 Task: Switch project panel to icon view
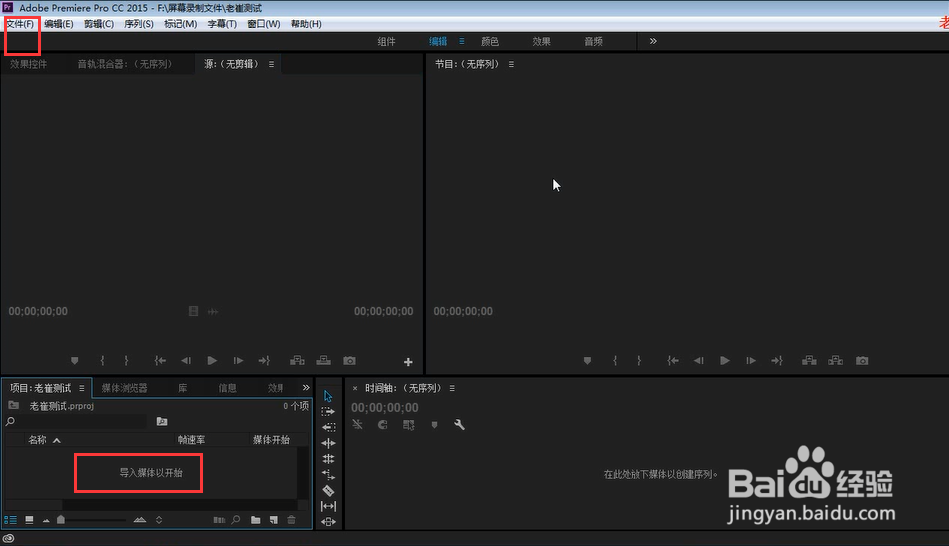[29, 520]
